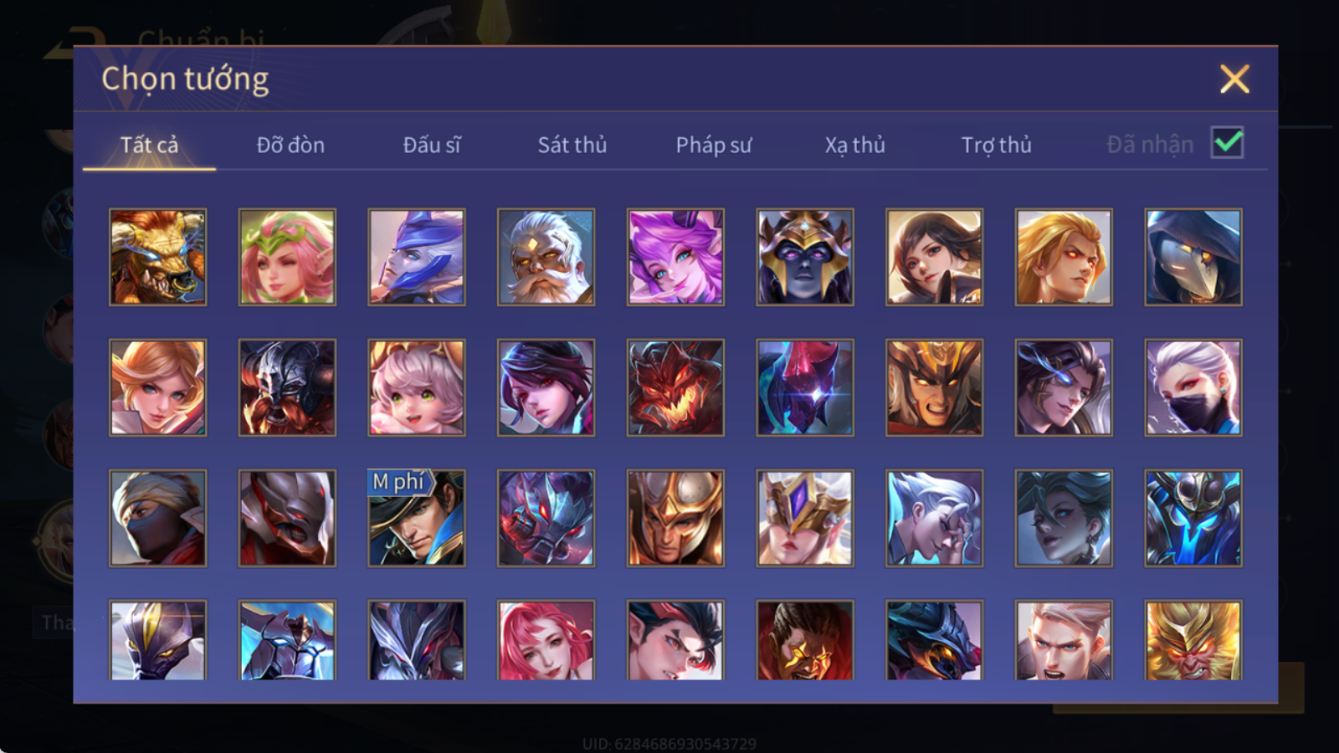Toggle the 'Đã nhận' checkbox
The image size is (1339, 753).
coord(1227,143)
